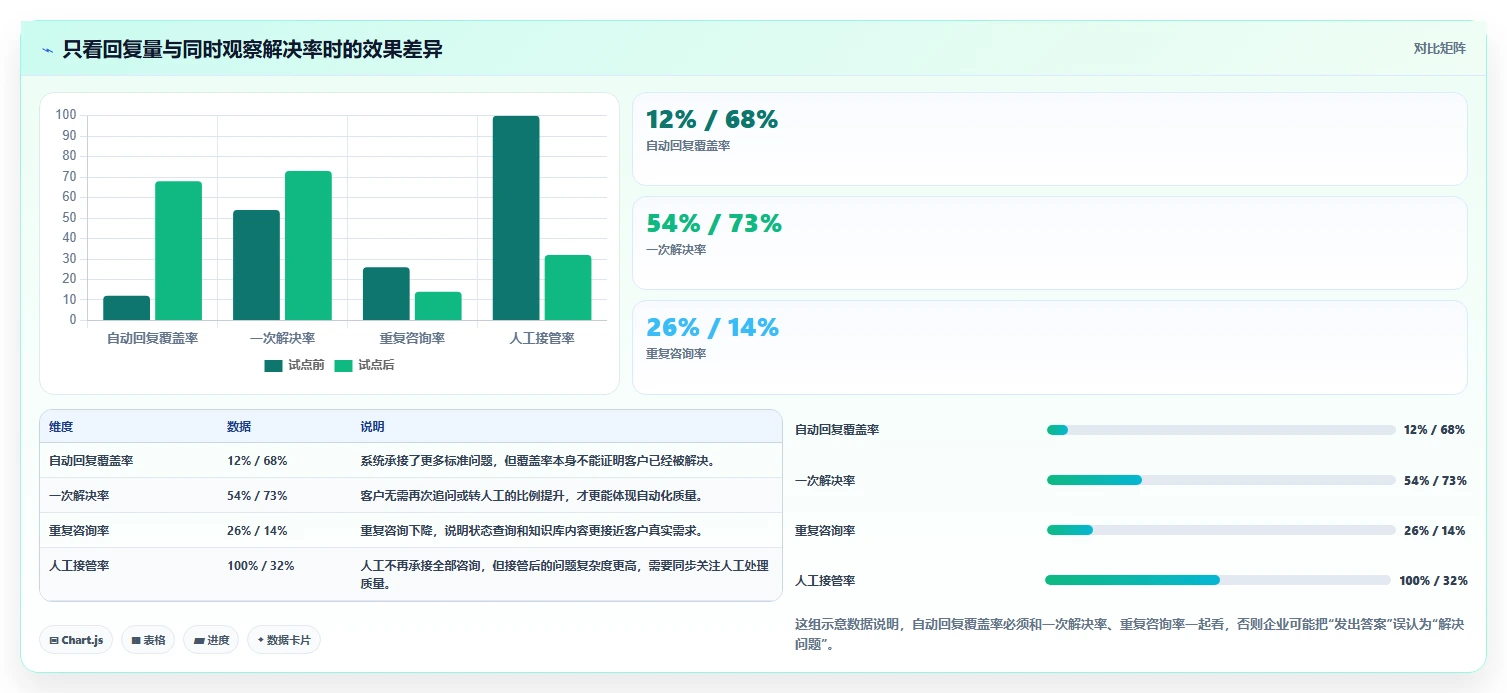
Task: Click the lightning icon beside the header title
Action: coord(47,50)
